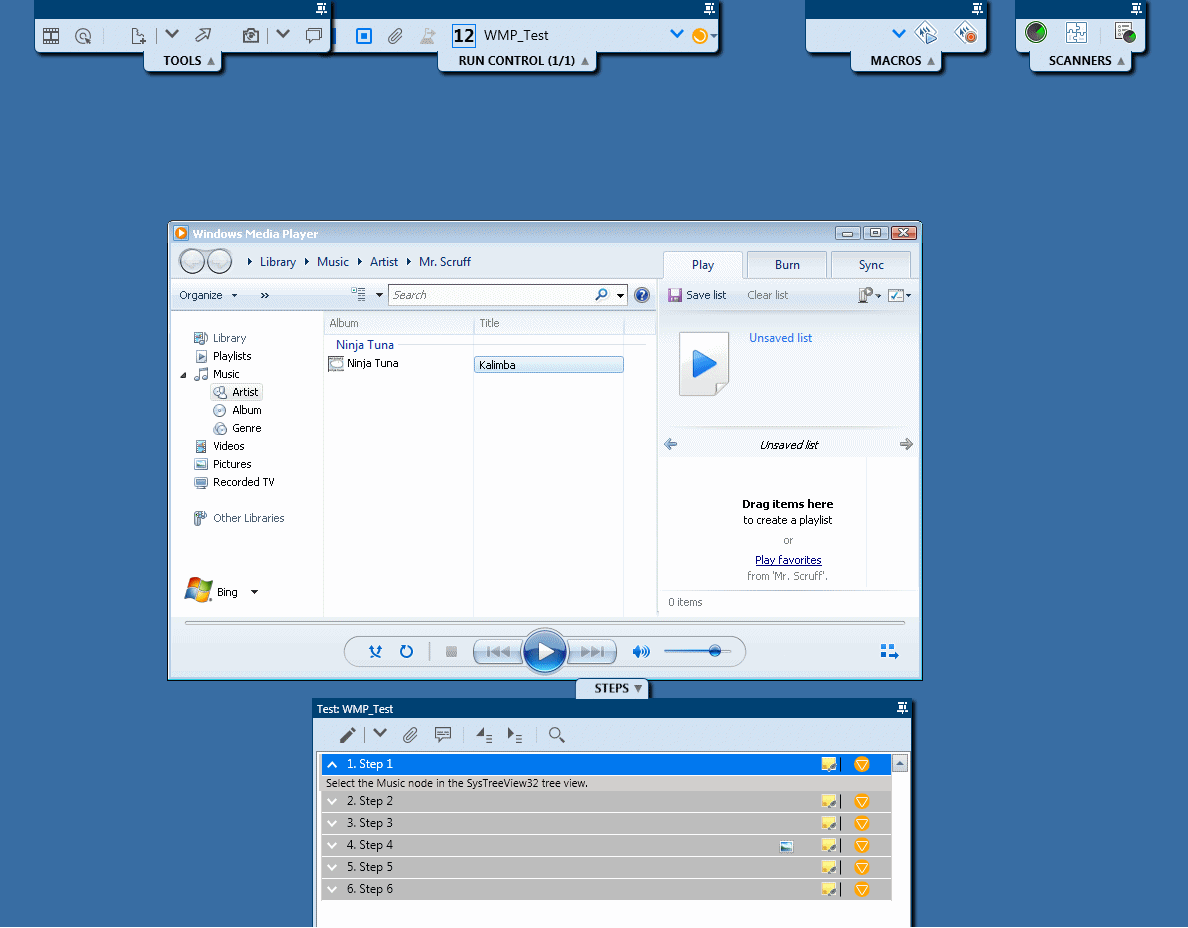This screenshot has width=1188, height=928.
Task: Toggle repeat mode in the player controls
Action: [x=406, y=652]
